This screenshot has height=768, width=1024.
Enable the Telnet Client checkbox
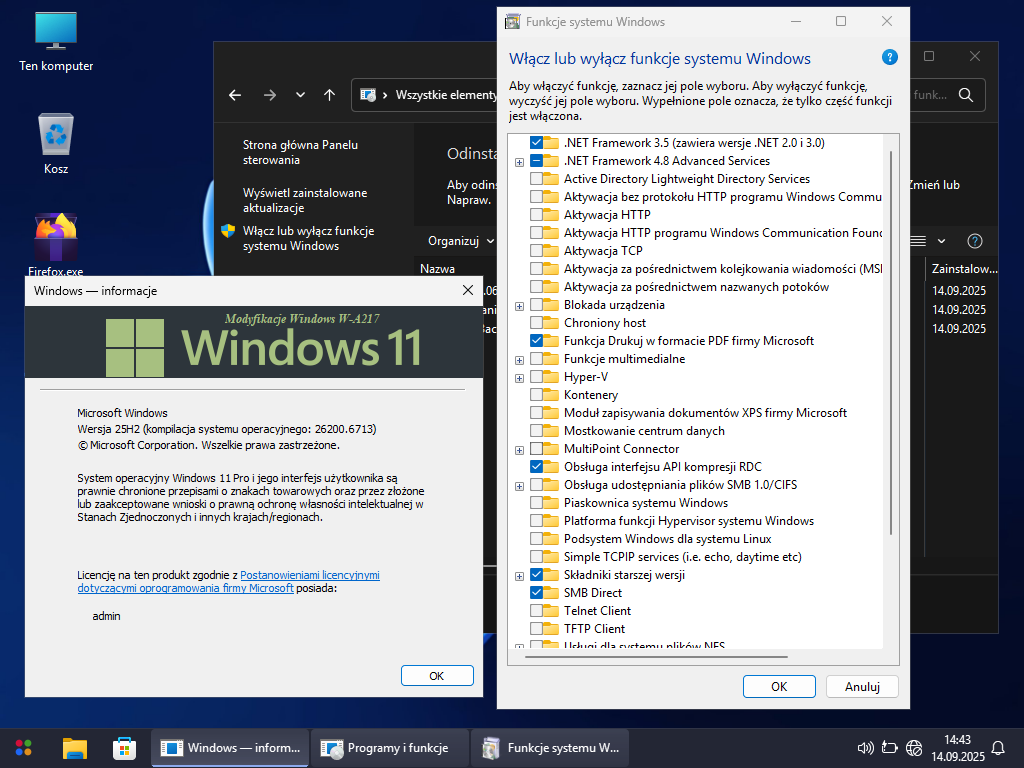(537, 611)
